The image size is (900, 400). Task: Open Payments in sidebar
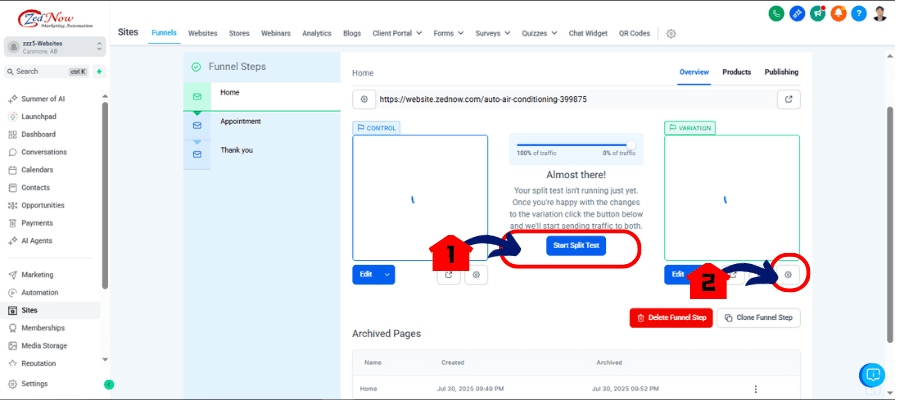coord(37,223)
